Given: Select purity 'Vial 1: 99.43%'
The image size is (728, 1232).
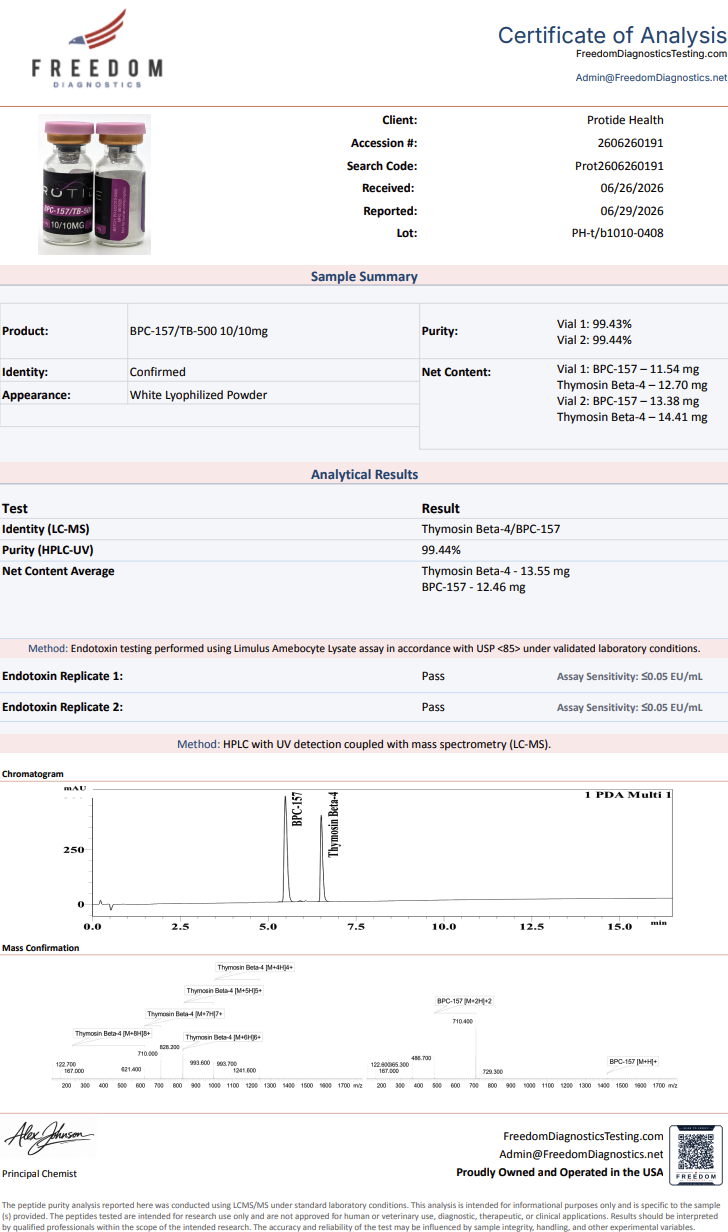Looking at the screenshot, I should (x=594, y=324).
